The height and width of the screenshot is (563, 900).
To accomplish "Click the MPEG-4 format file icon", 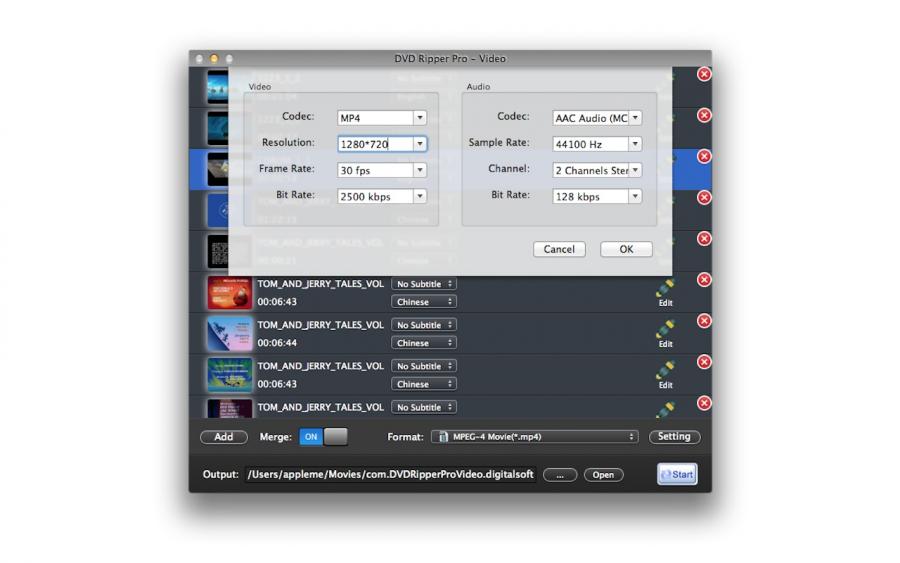I will click(443, 437).
